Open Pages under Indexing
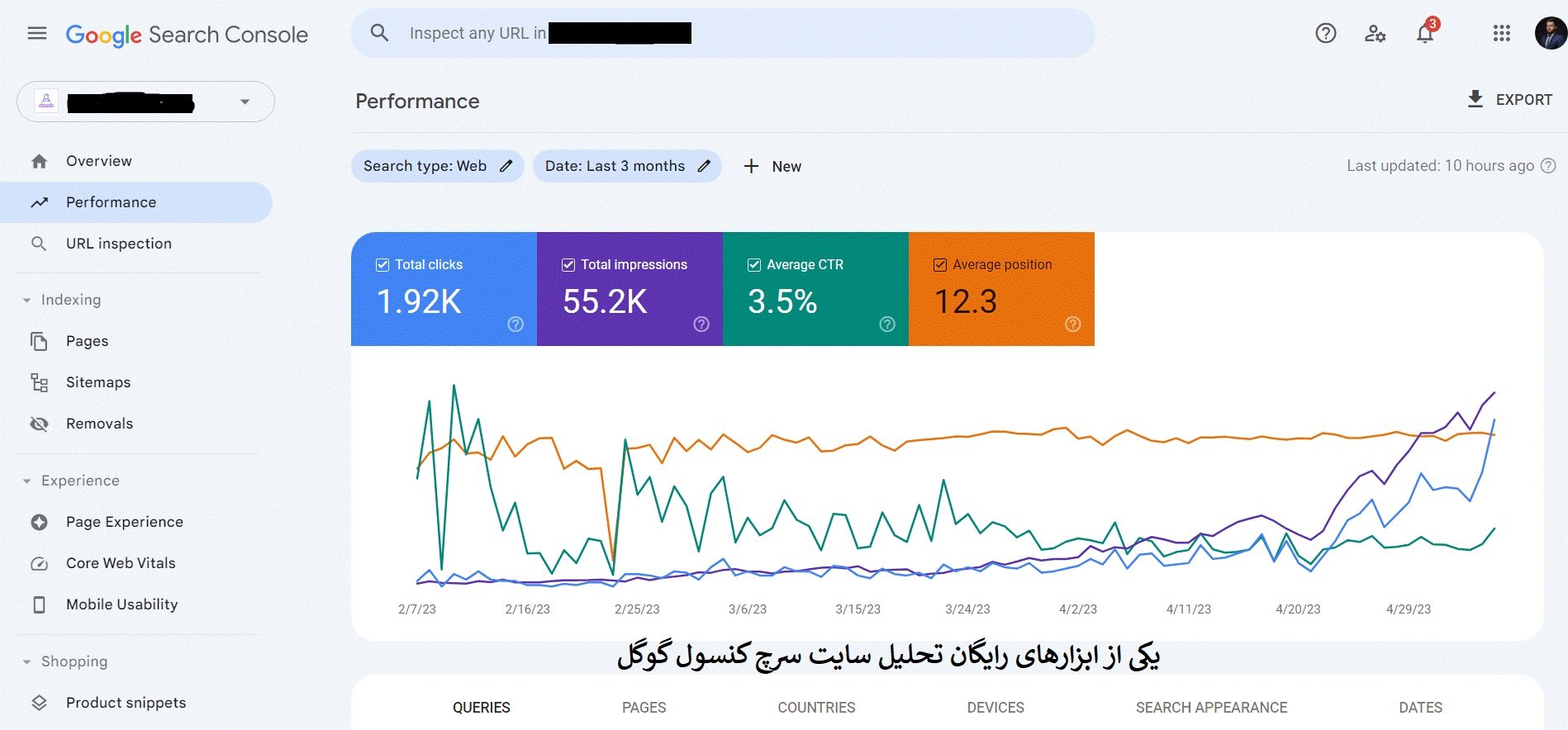1568x730 pixels. (86, 340)
